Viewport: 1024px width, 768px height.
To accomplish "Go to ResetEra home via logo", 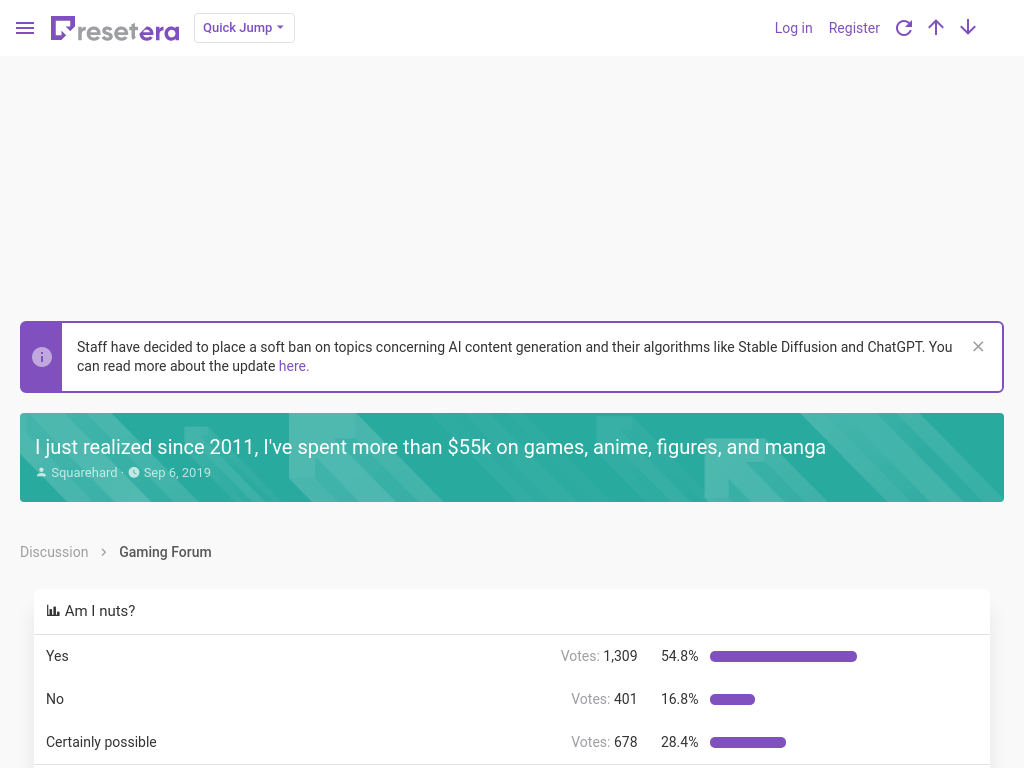I will (115, 29).
